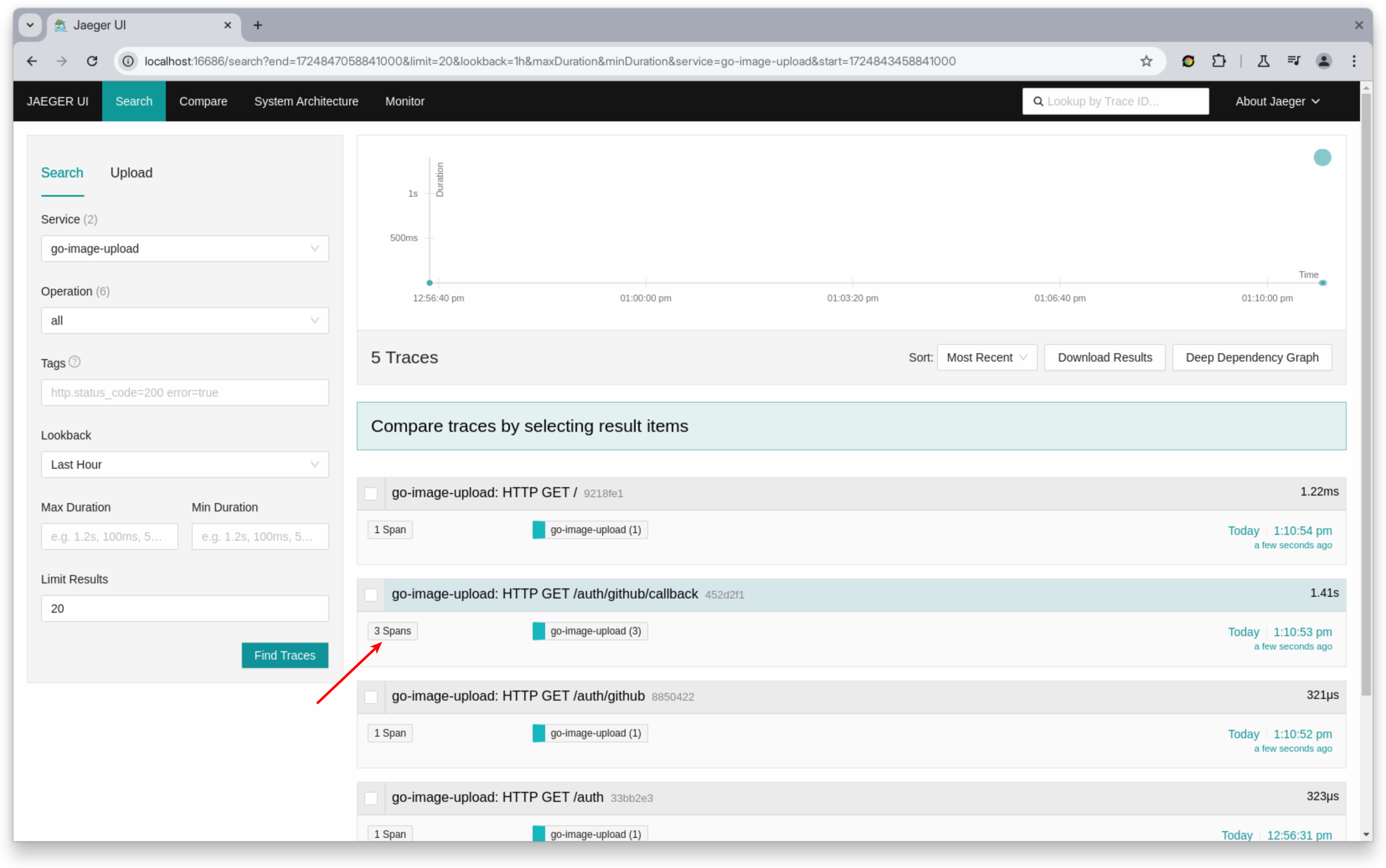Open the Deep Dependency Graph

[1252, 357]
